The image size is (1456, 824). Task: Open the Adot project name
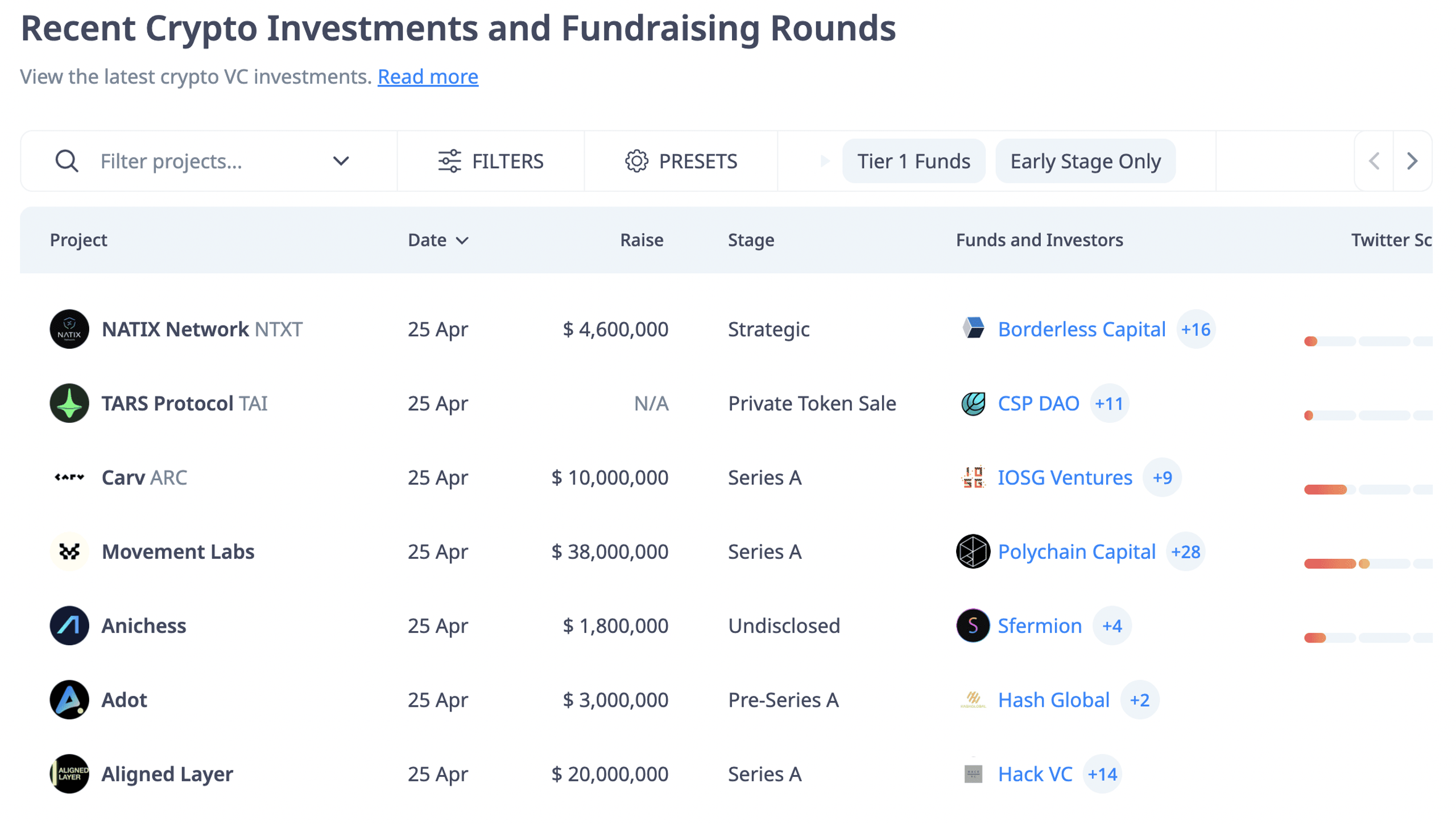(124, 699)
